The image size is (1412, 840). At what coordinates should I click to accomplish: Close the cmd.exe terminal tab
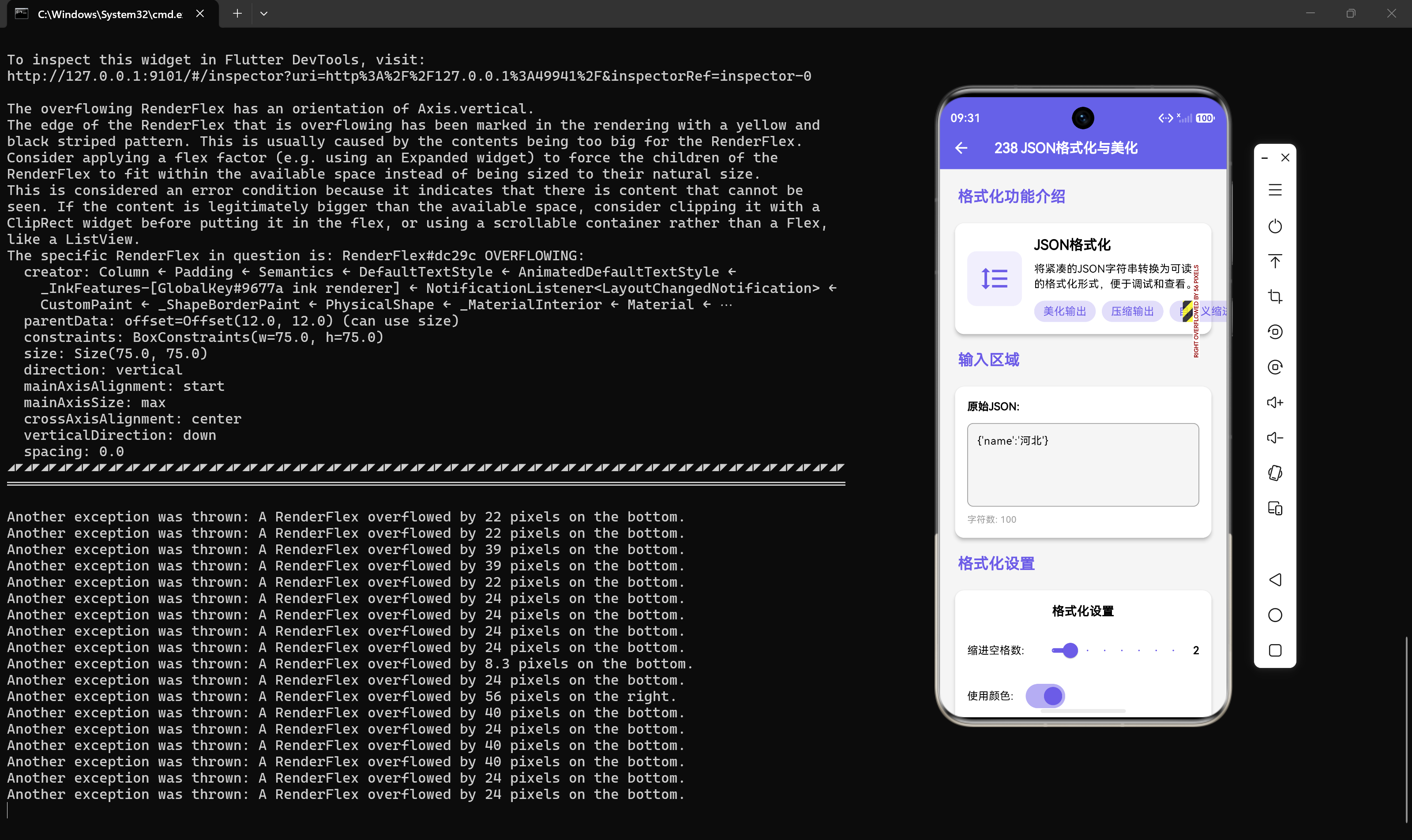200,14
